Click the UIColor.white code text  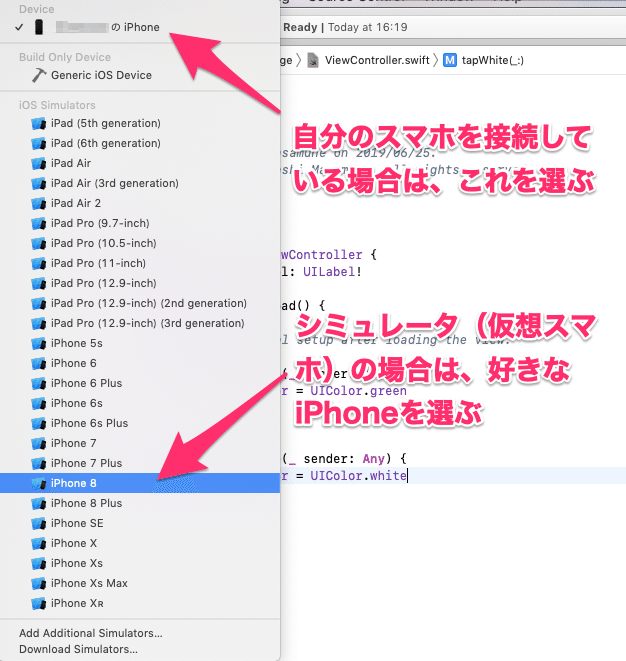pos(358,476)
